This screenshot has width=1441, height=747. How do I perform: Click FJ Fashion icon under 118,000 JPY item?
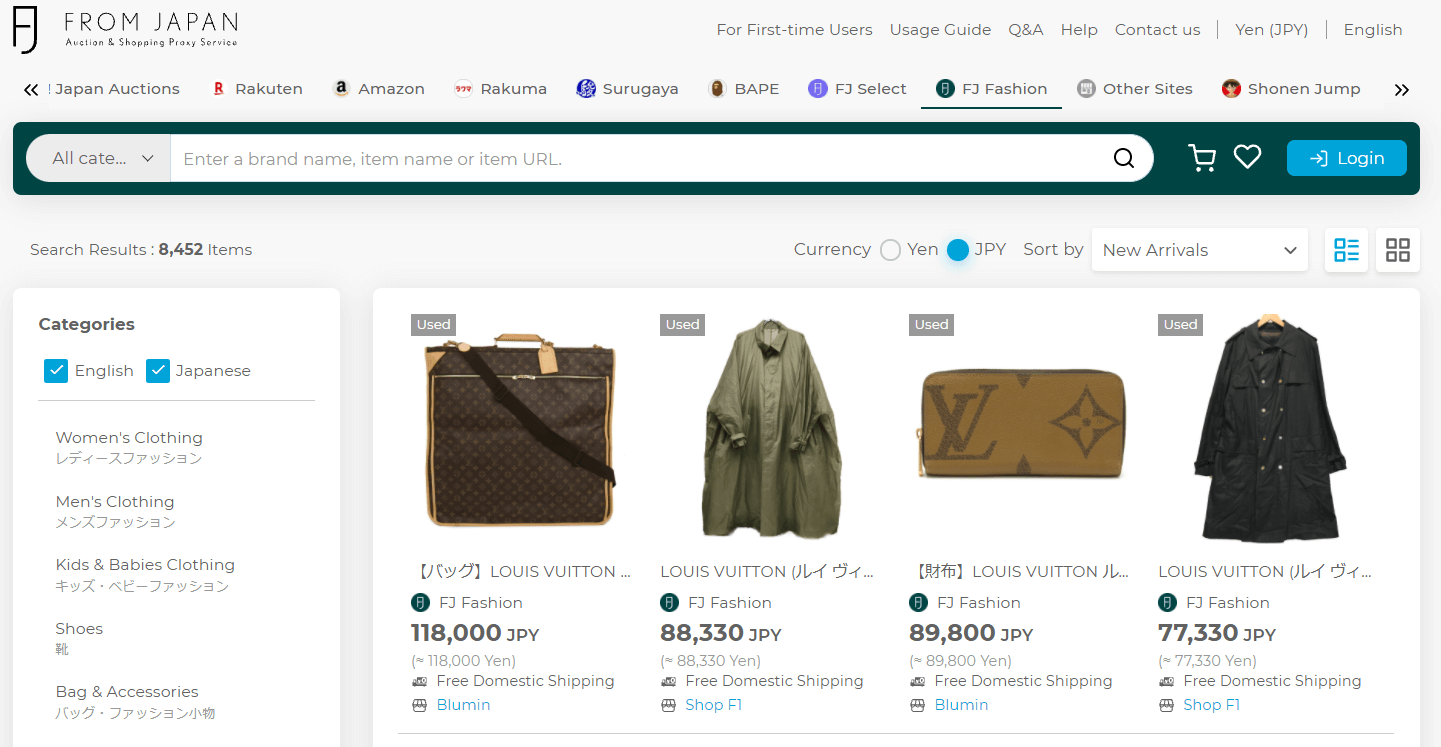pyautogui.click(x=420, y=602)
